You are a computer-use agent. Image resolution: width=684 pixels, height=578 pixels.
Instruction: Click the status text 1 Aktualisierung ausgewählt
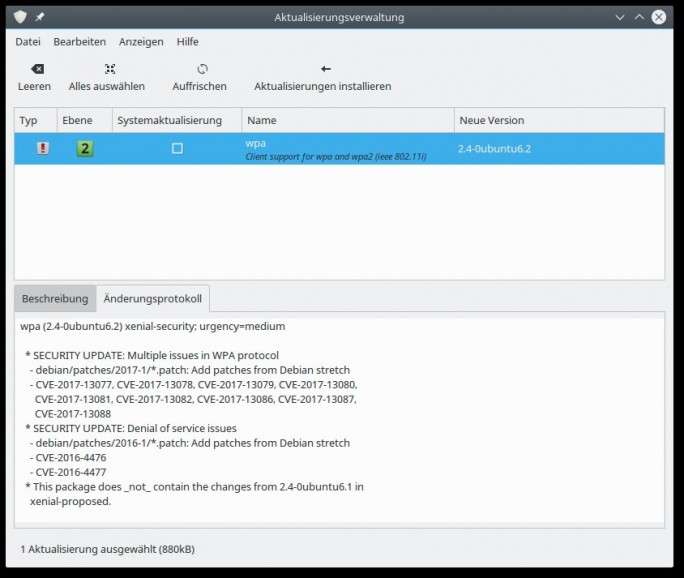pyautogui.click(x=107, y=549)
